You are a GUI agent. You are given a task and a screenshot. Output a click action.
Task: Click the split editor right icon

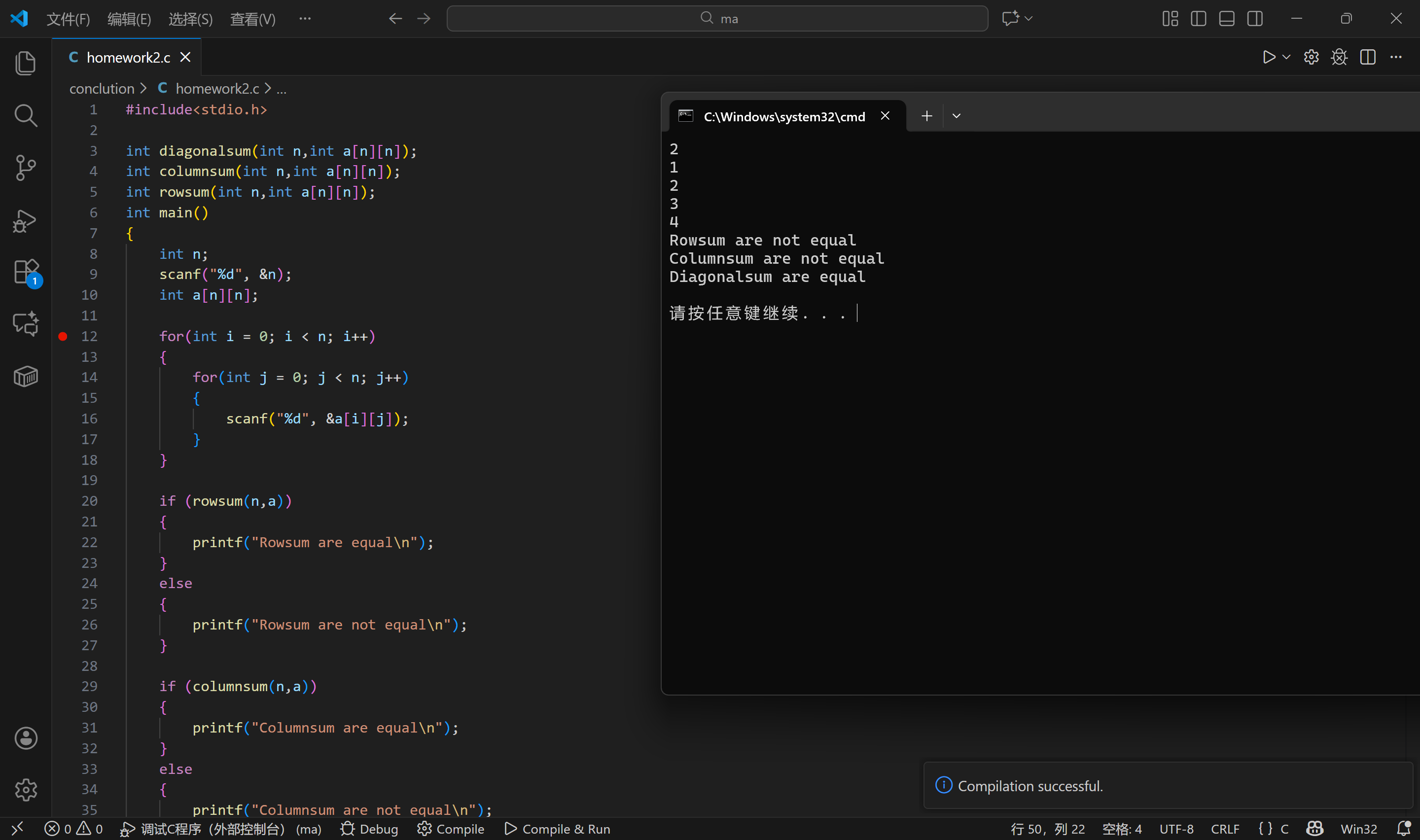[x=1367, y=57]
